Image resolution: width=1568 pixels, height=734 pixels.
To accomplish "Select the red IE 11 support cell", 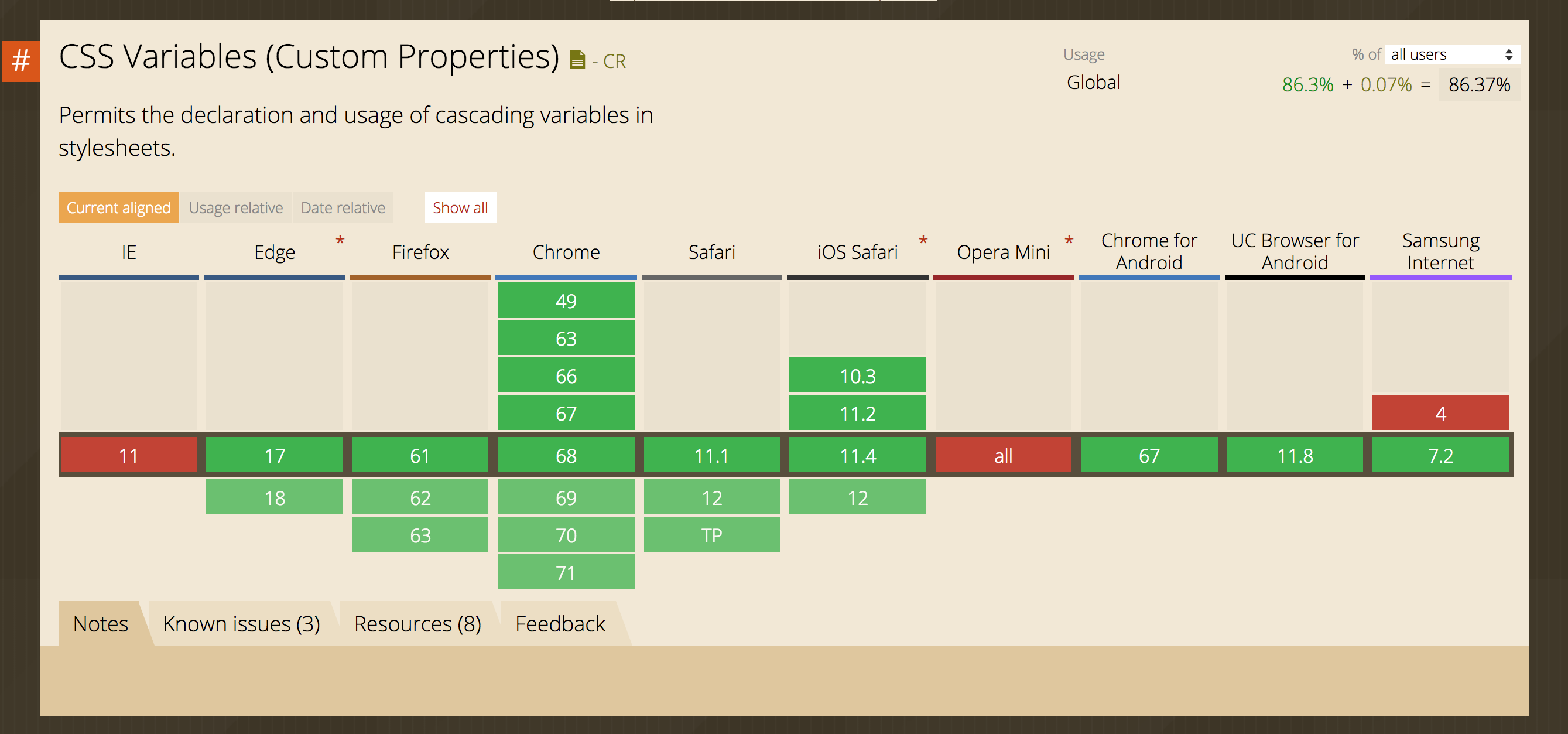I will tap(128, 455).
